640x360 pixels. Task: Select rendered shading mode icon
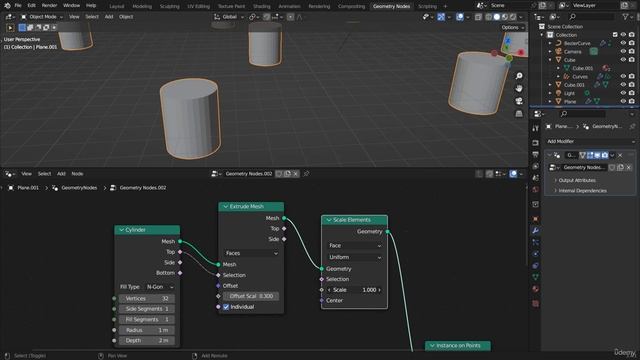click(513, 17)
